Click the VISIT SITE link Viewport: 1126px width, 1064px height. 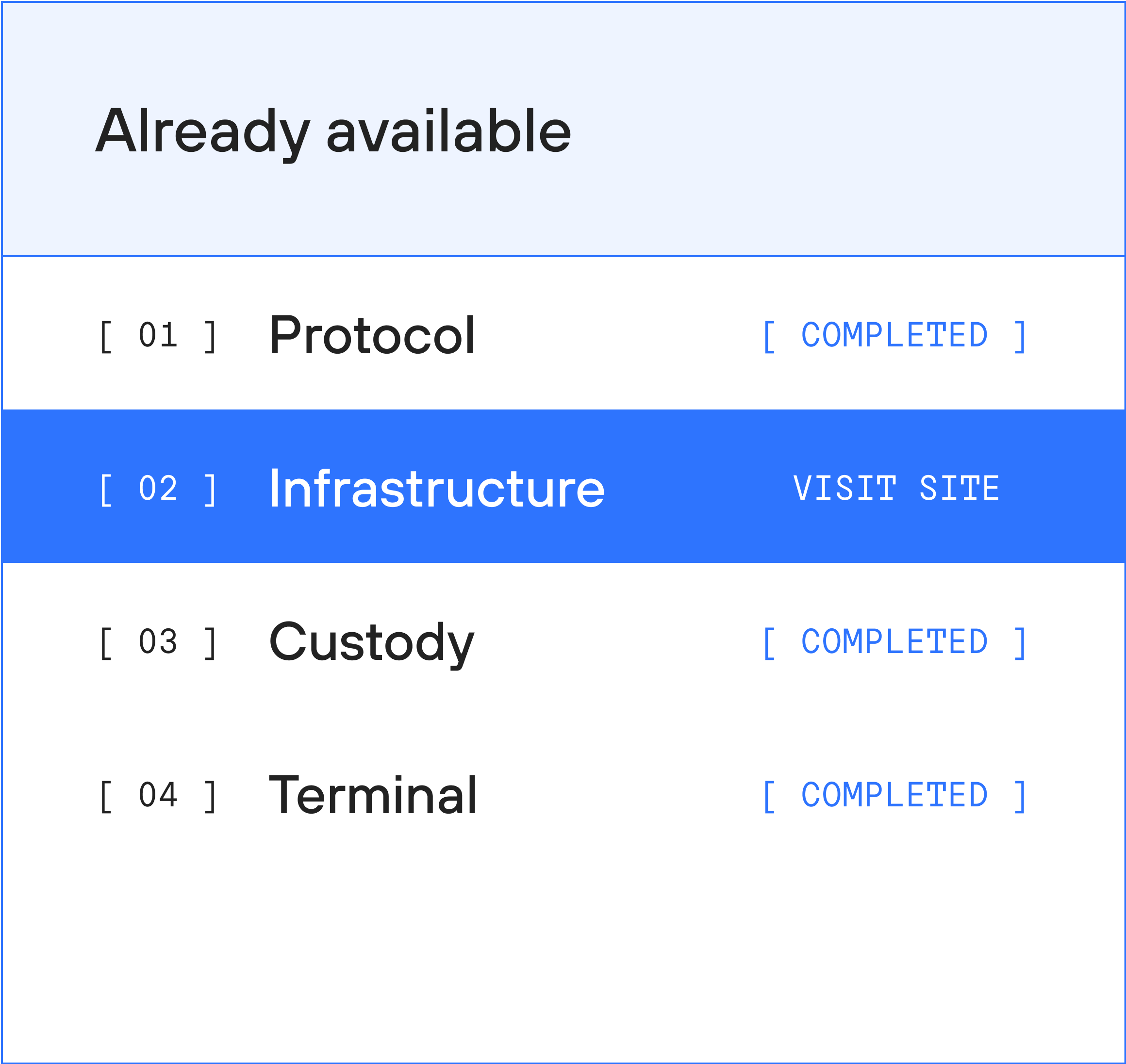click(x=895, y=488)
